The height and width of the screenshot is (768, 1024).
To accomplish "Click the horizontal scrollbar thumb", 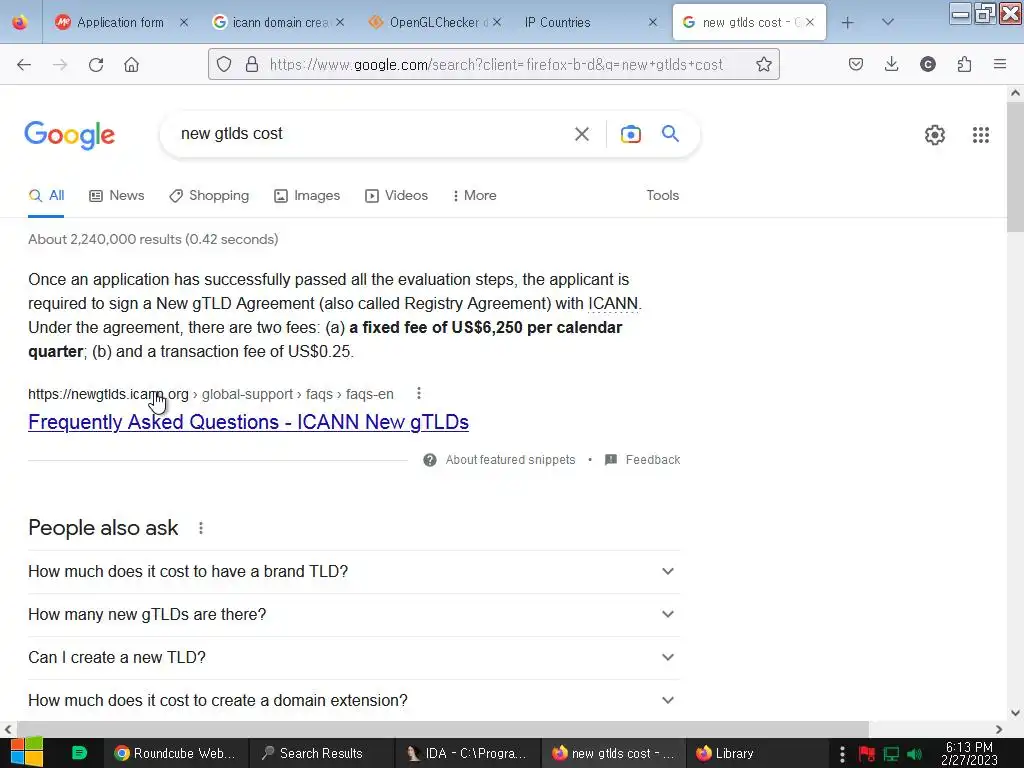I will (x=443, y=729).
